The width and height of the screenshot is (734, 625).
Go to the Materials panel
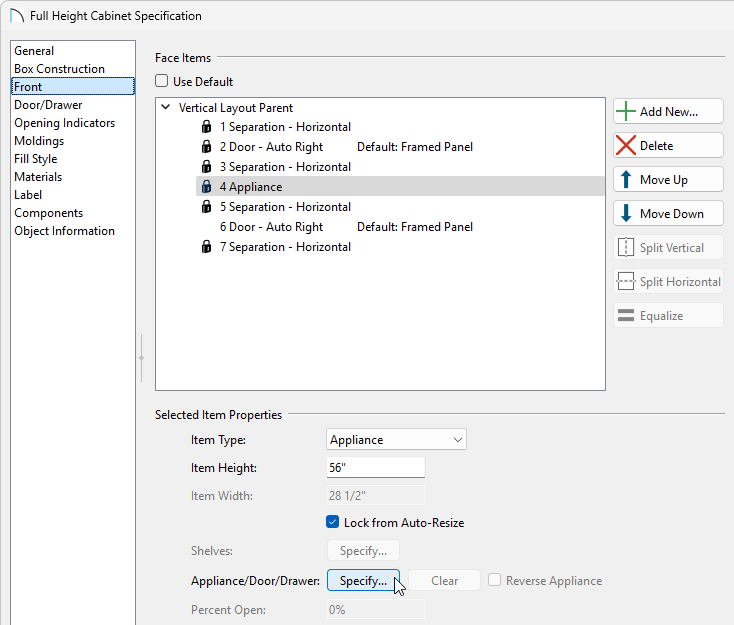pyautogui.click(x=38, y=177)
